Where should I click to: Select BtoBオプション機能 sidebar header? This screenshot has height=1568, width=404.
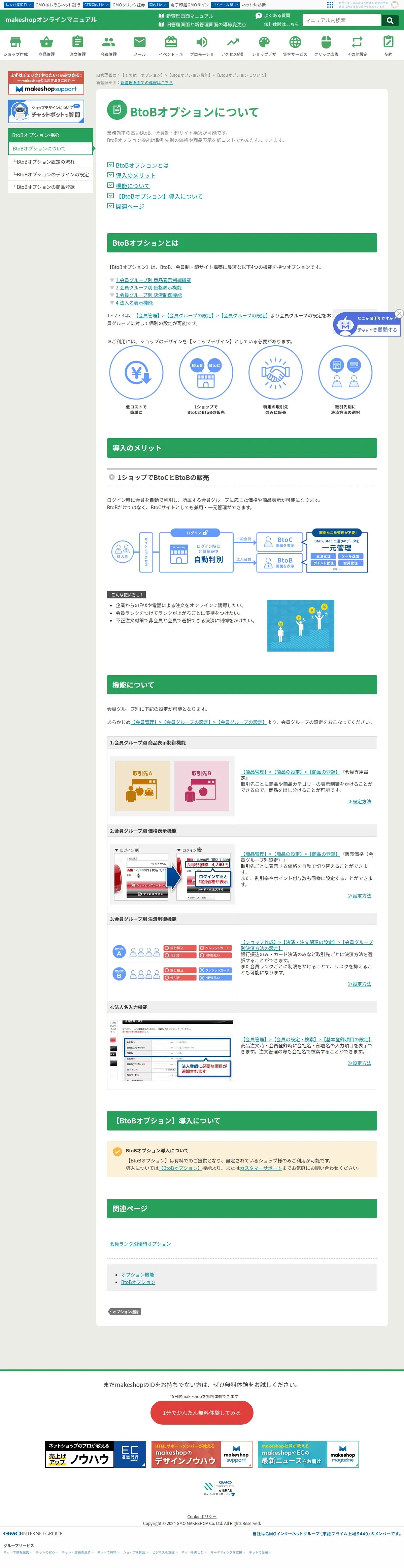click(x=50, y=135)
